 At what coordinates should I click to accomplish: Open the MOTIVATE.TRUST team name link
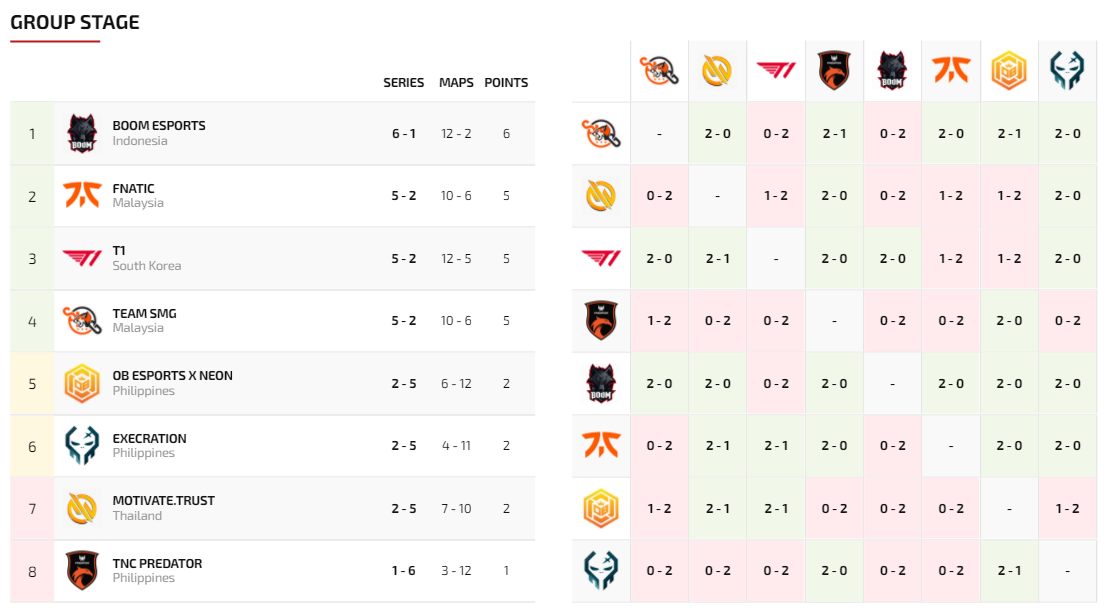coord(164,501)
